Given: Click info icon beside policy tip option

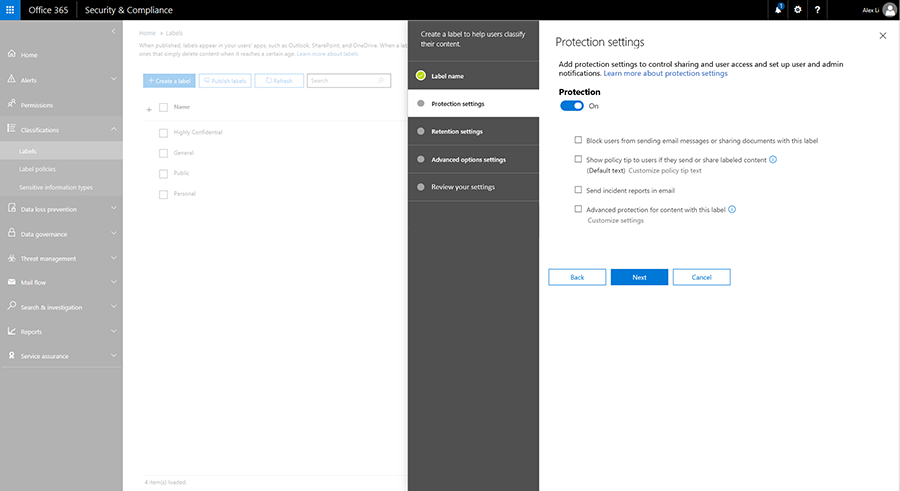Looking at the screenshot, I should [773, 160].
